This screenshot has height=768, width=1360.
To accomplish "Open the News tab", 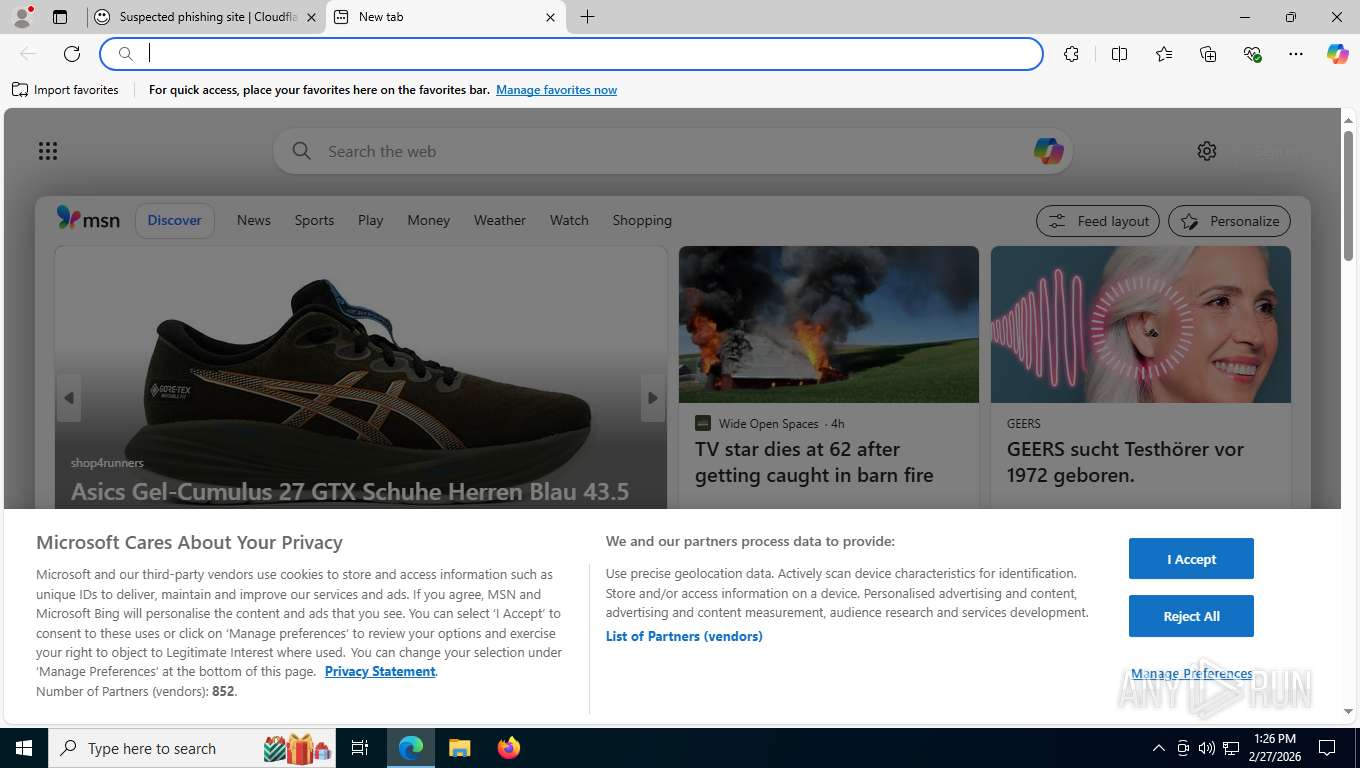I will point(254,220).
